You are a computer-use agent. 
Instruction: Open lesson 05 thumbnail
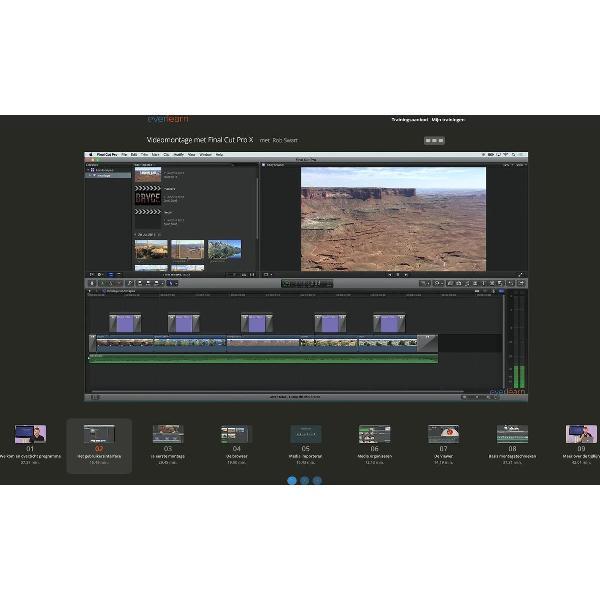[306, 434]
